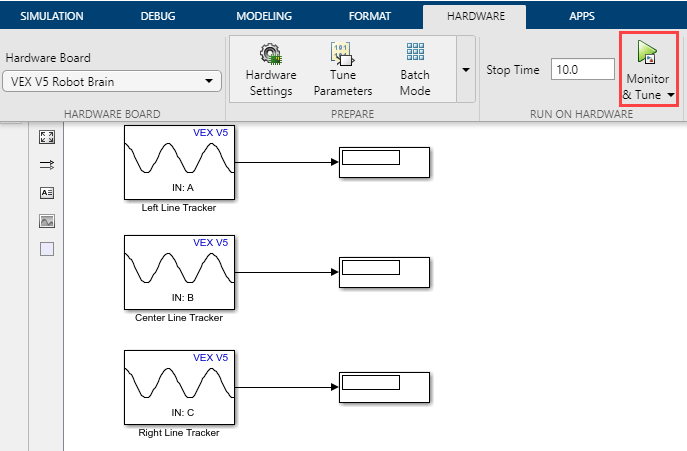Open the Hardware Settings gear icon
This screenshot has width=687, height=451.
pyautogui.click(x=271, y=54)
